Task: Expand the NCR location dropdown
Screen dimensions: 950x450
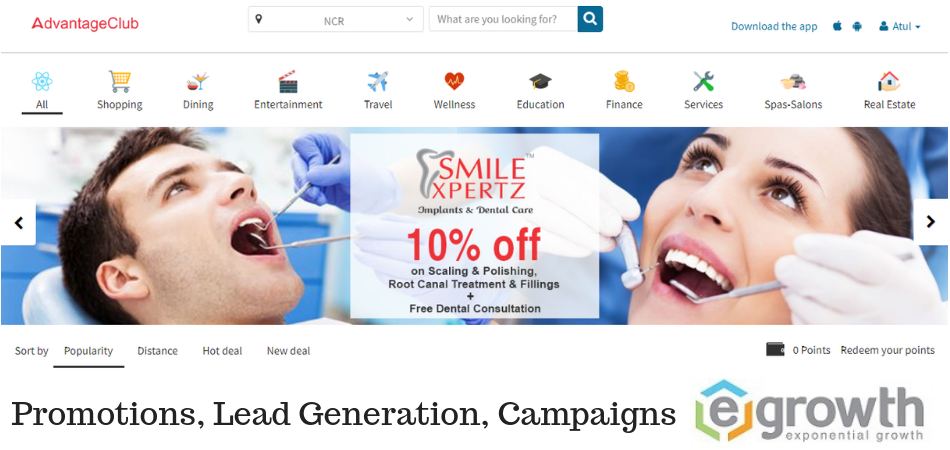Action: pos(336,19)
